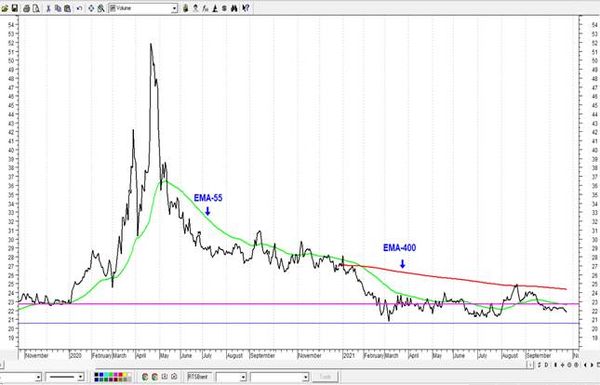Open print preview icon
The width and height of the screenshot is (600, 385).
click(36, 8)
